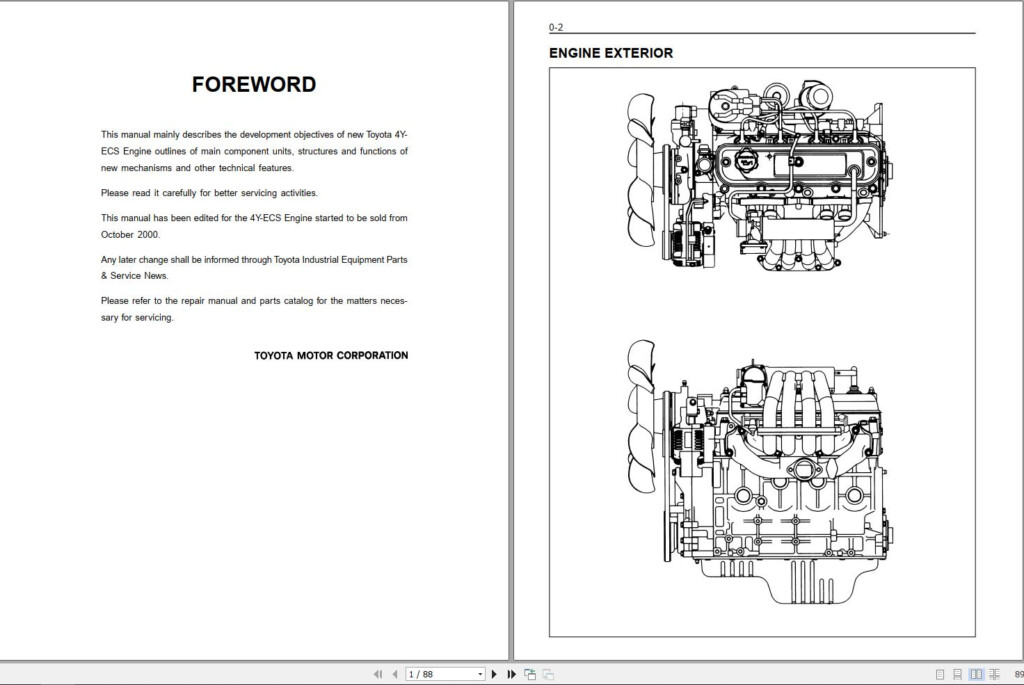This screenshot has width=1024, height=685.
Task: Click the page label 0-2
Action: (x=556, y=27)
